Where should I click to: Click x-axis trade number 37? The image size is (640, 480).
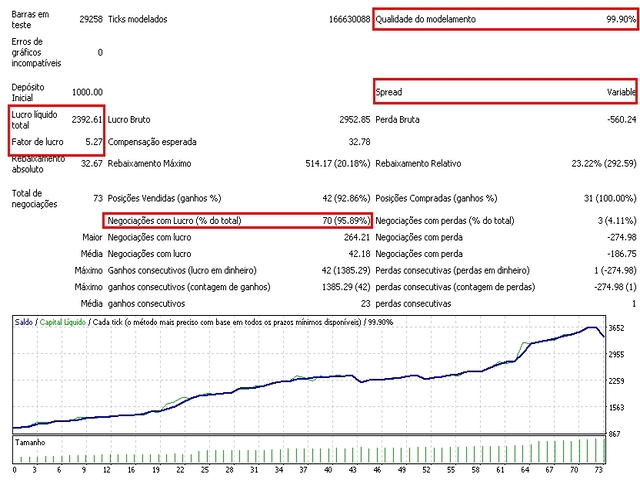click(303, 470)
